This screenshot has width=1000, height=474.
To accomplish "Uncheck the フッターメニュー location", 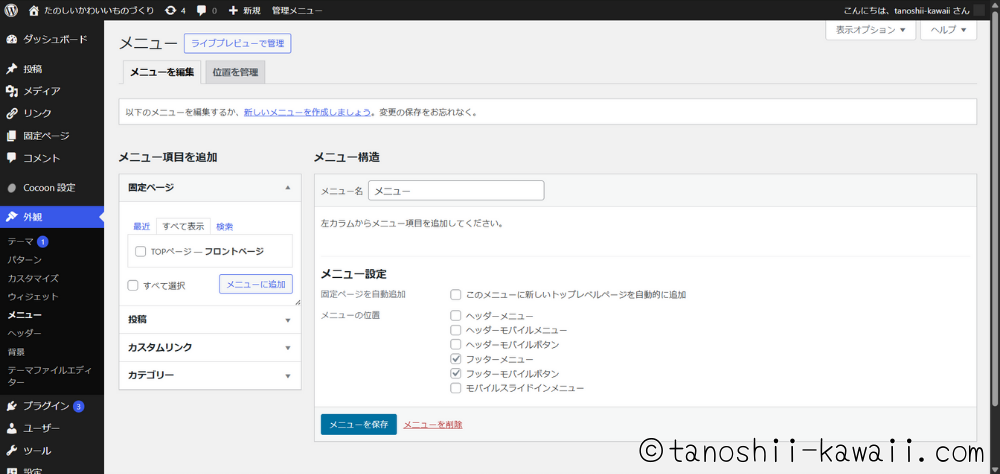I will pyautogui.click(x=455, y=359).
